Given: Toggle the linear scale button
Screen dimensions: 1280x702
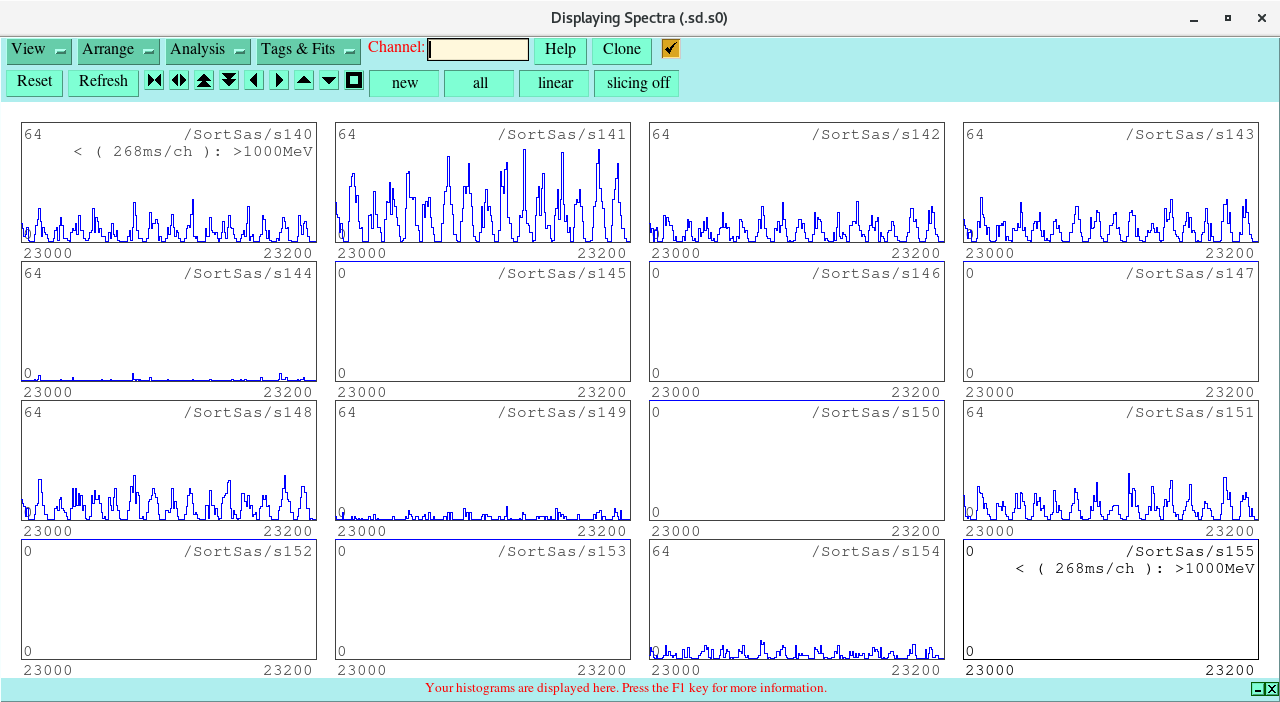Looking at the screenshot, I should [554, 83].
